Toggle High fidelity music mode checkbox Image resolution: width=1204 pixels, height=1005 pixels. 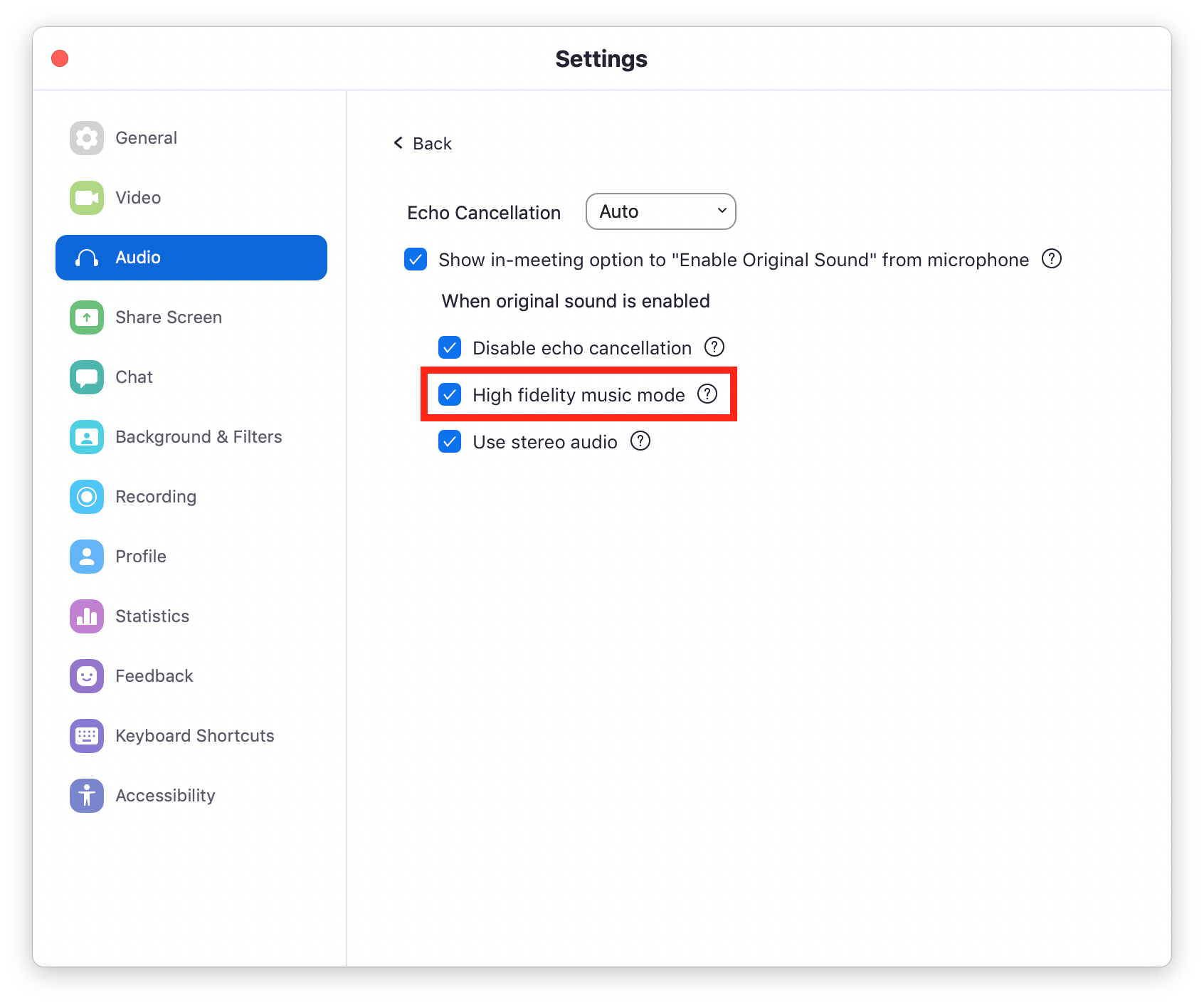[450, 394]
